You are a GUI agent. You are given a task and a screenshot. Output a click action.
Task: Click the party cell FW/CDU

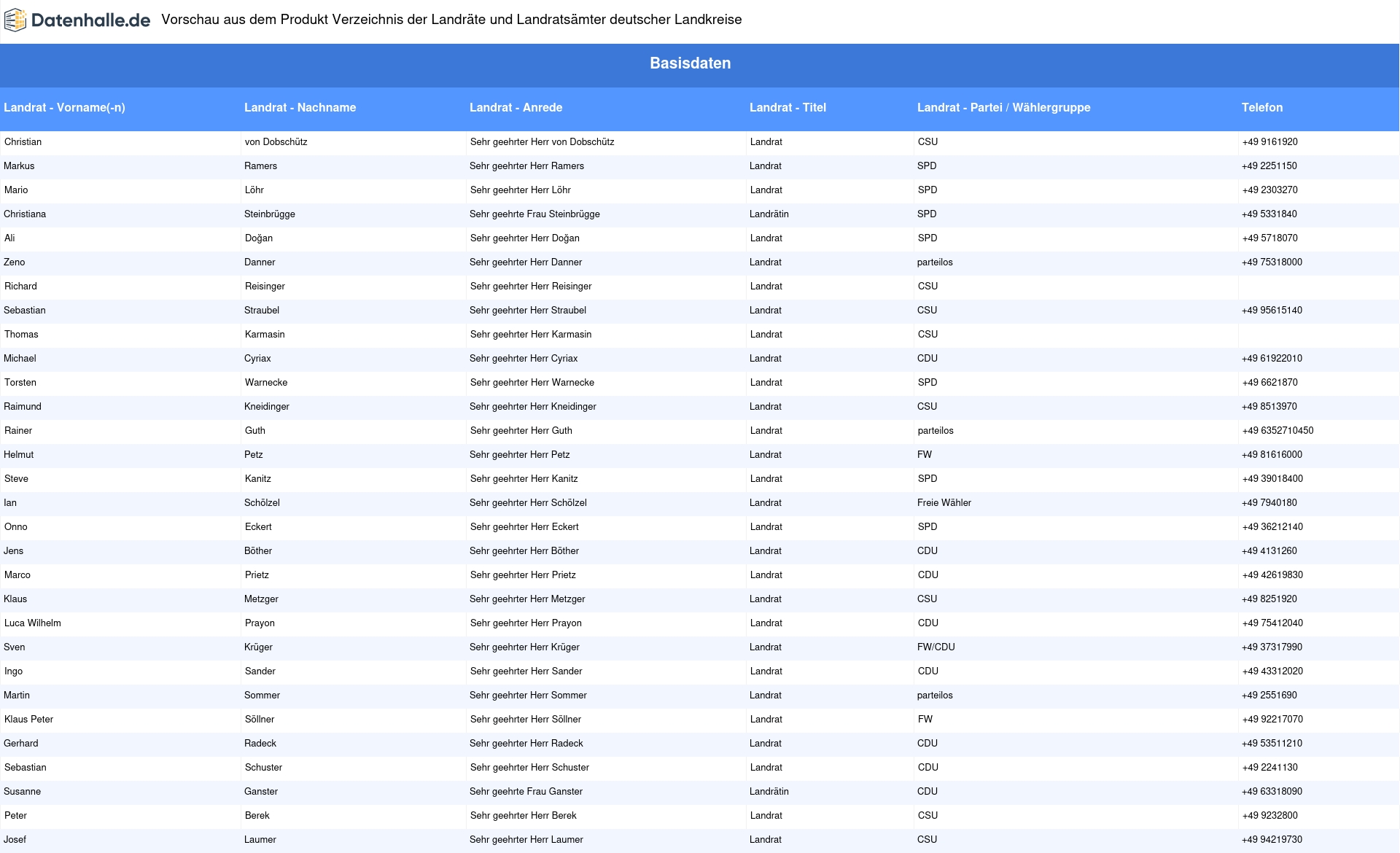[x=936, y=647]
